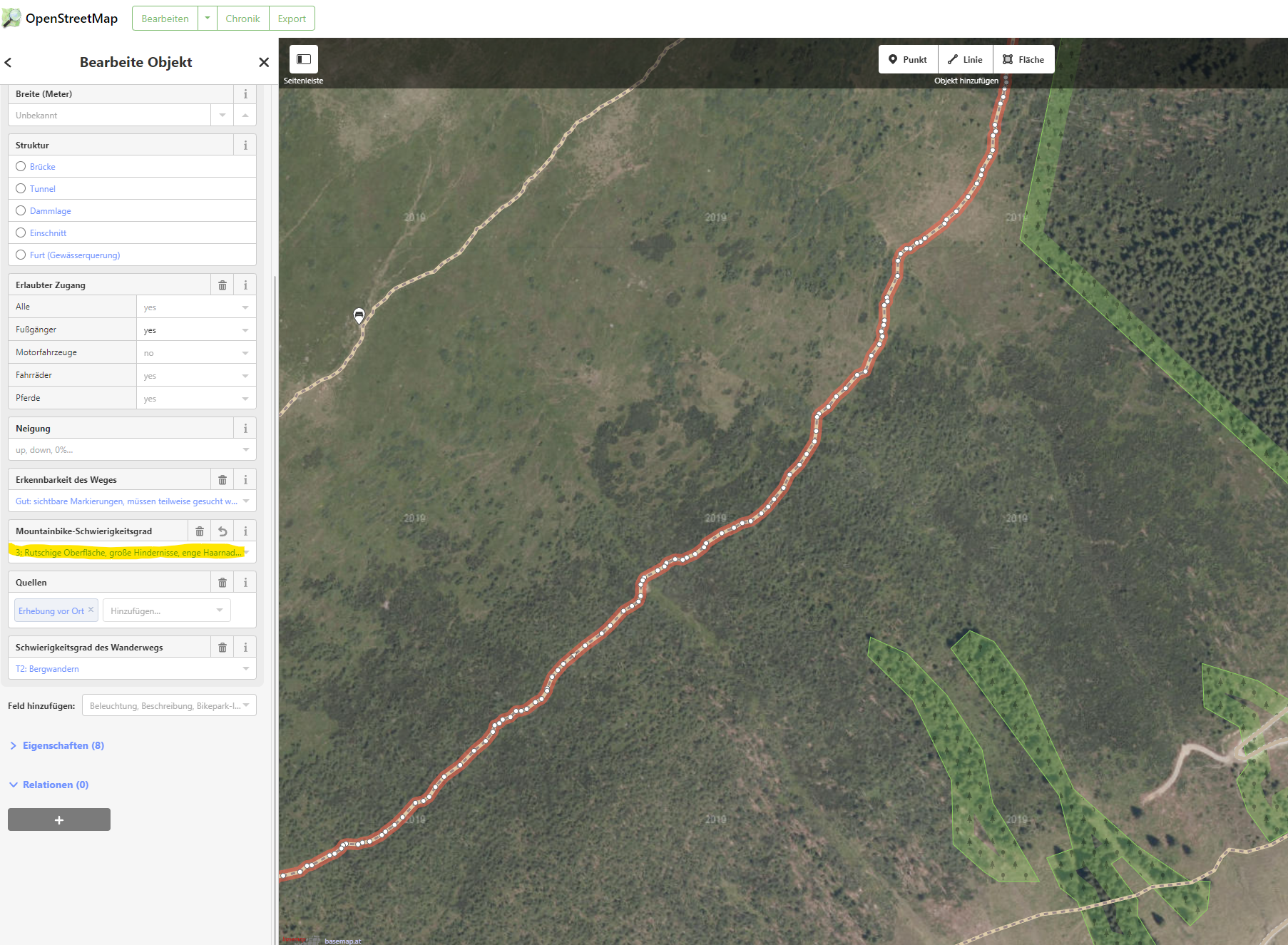The height and width of the screenshot is (945, 1288).
Task: Toggle the Seitenleiste sidebar button
Action: tap(304, 59)
